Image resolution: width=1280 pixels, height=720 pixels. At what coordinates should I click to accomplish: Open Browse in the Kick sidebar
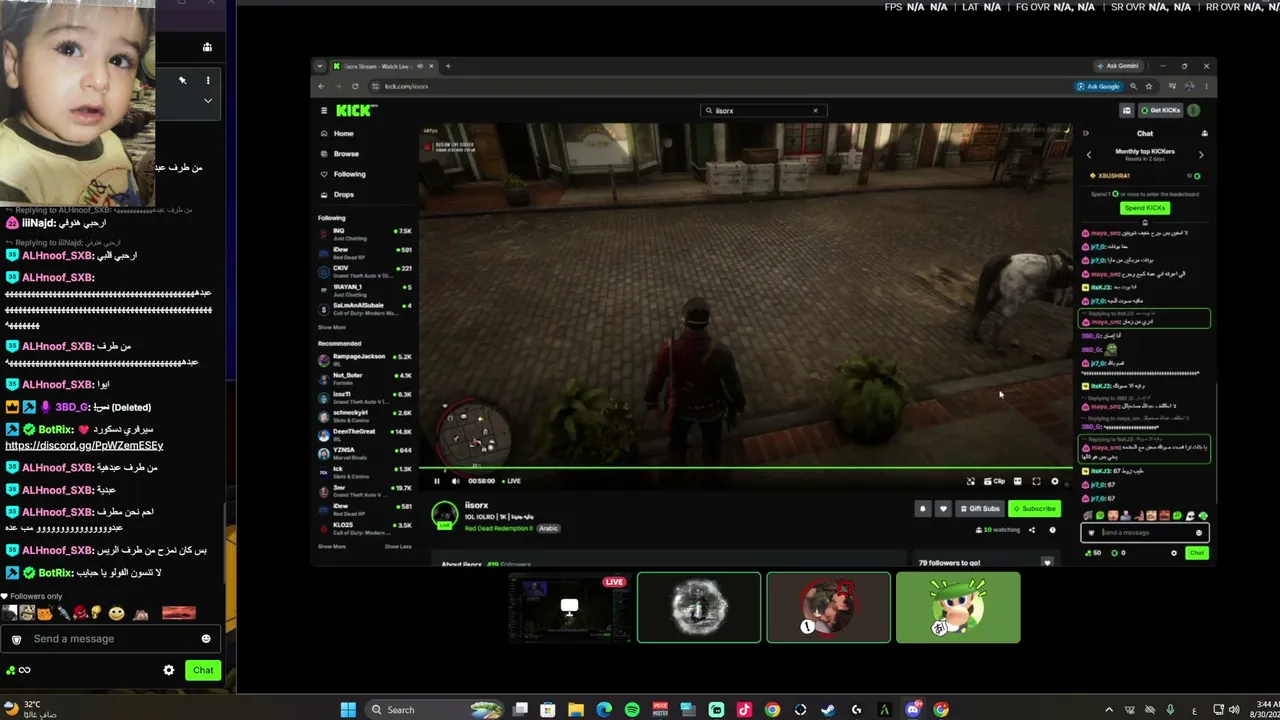click(340, 154)
